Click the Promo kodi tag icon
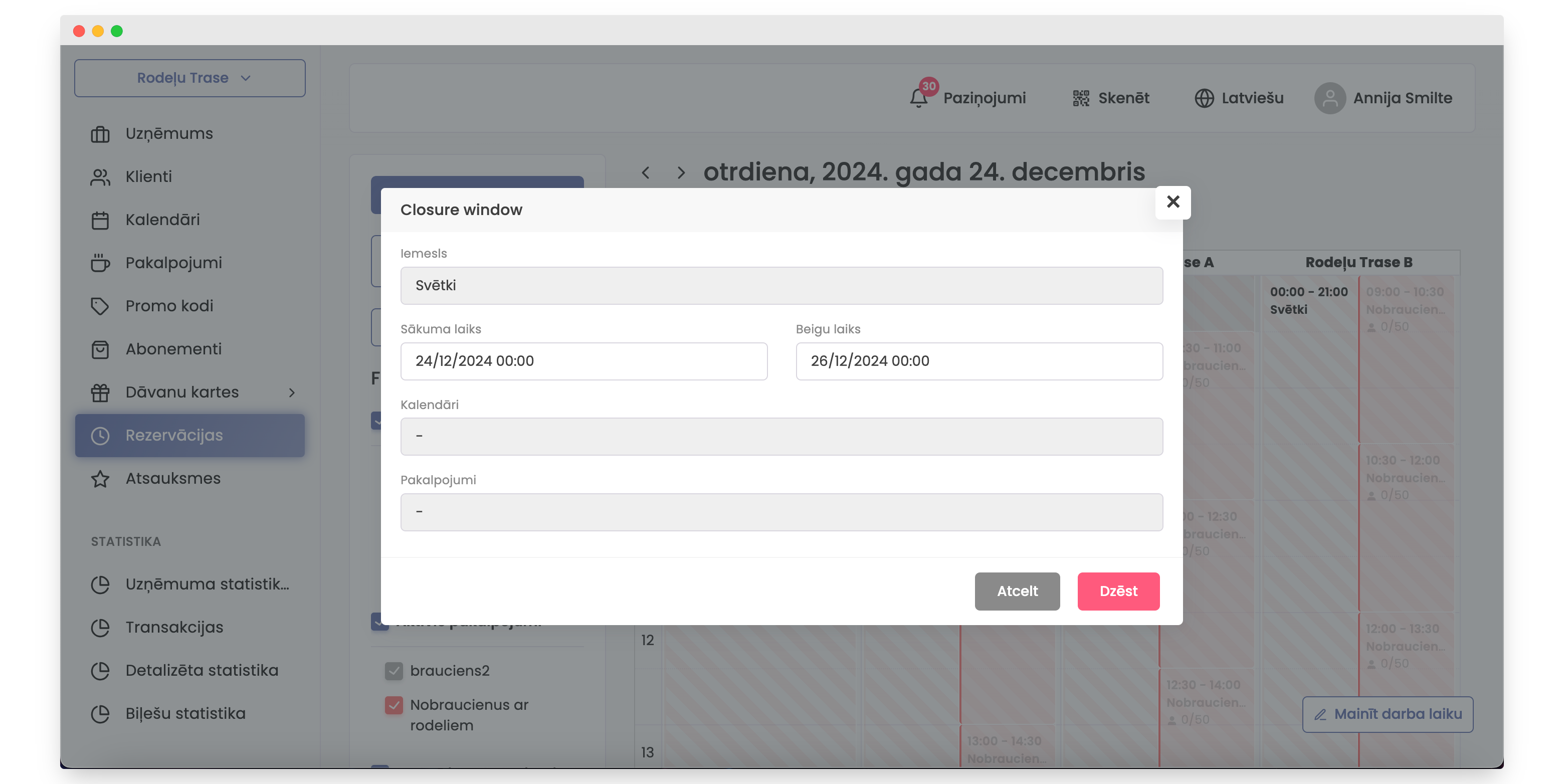The height and width of the screenshot is (784, 1564). (x=100, y=306)
